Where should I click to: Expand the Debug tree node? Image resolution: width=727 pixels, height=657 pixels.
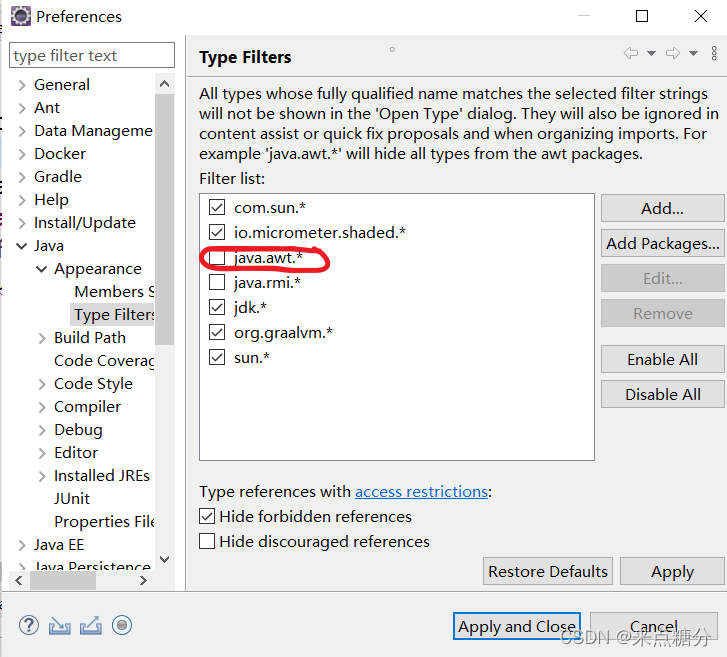coord(42,430)
